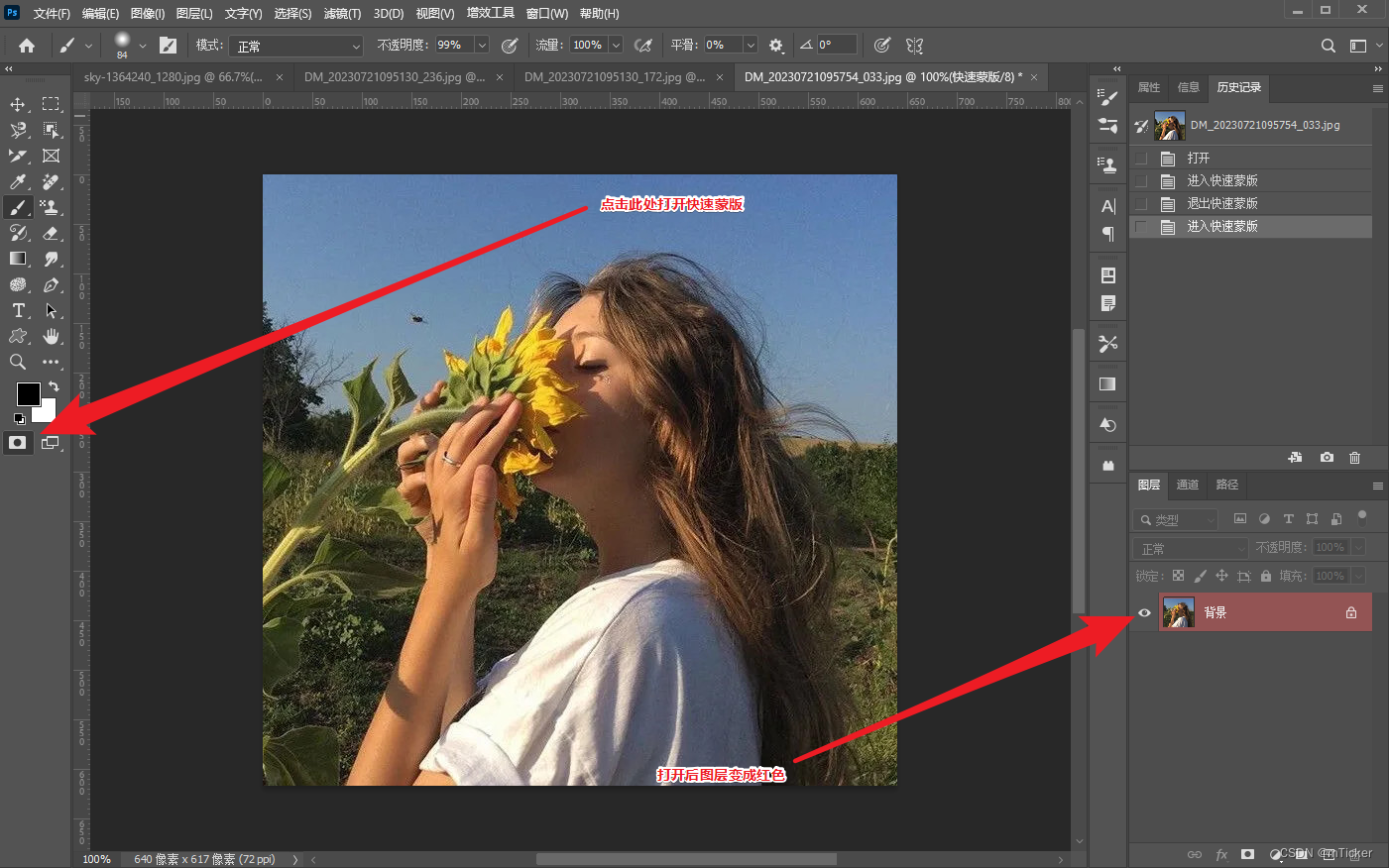Viewport: 1389px width, 868px height.
Task: Select the Pen tool
Action: (x=51, y=284)
